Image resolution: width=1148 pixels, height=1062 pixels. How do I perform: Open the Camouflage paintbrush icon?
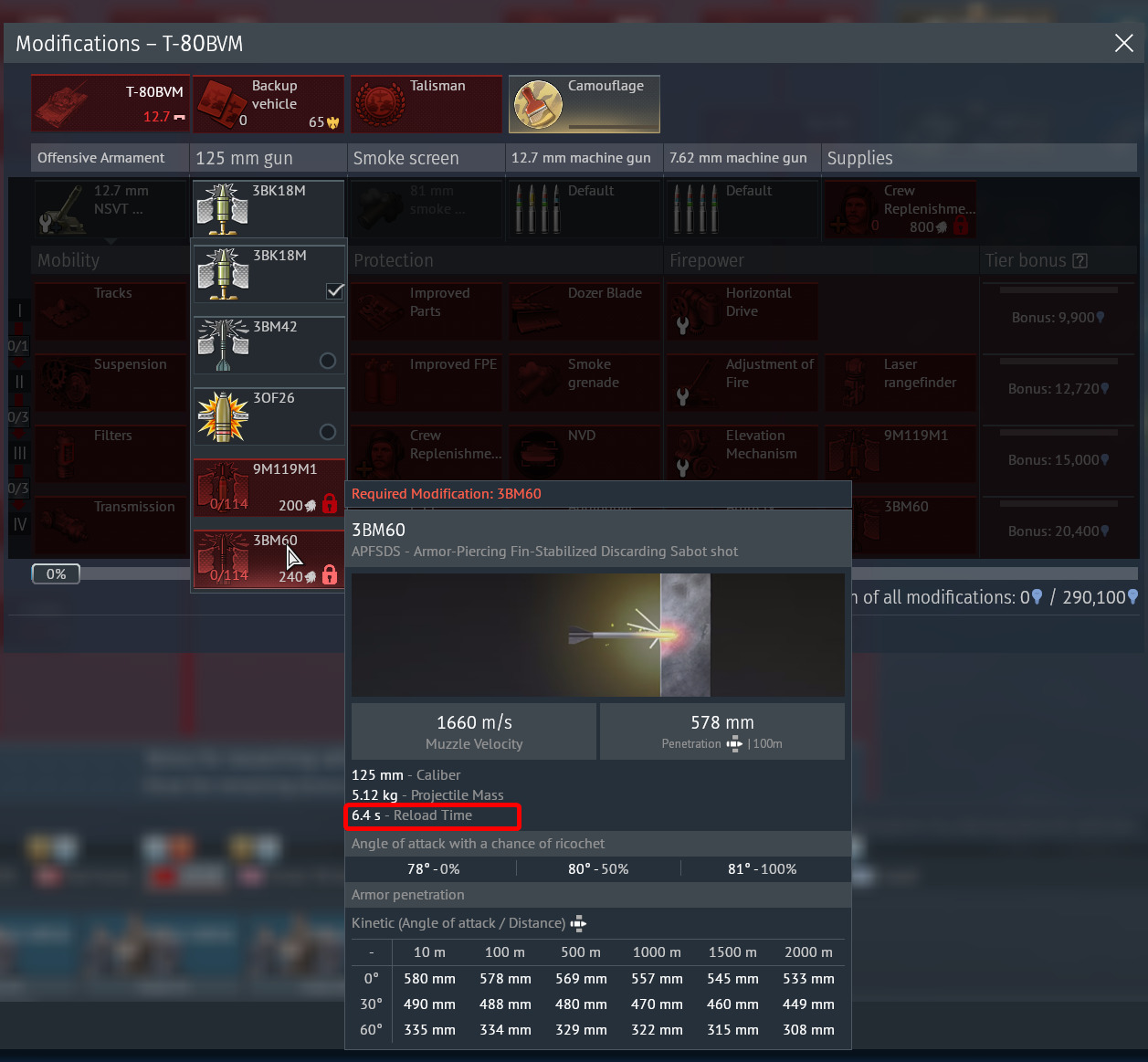538,104
